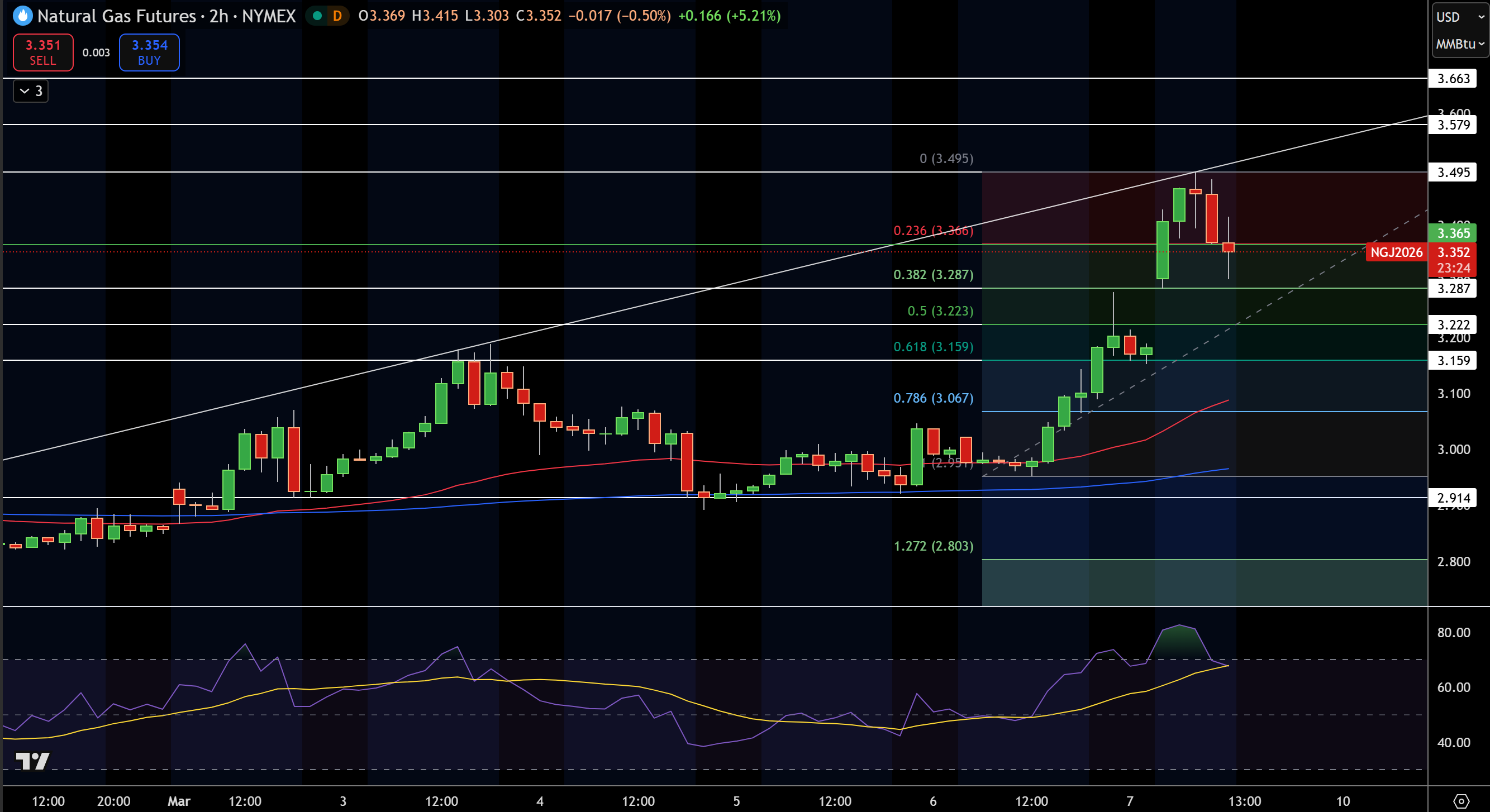Image resolution: width=1490 pixels, height=812 pixels.
Task: Click the green market status dot
Action: (317, 16)
